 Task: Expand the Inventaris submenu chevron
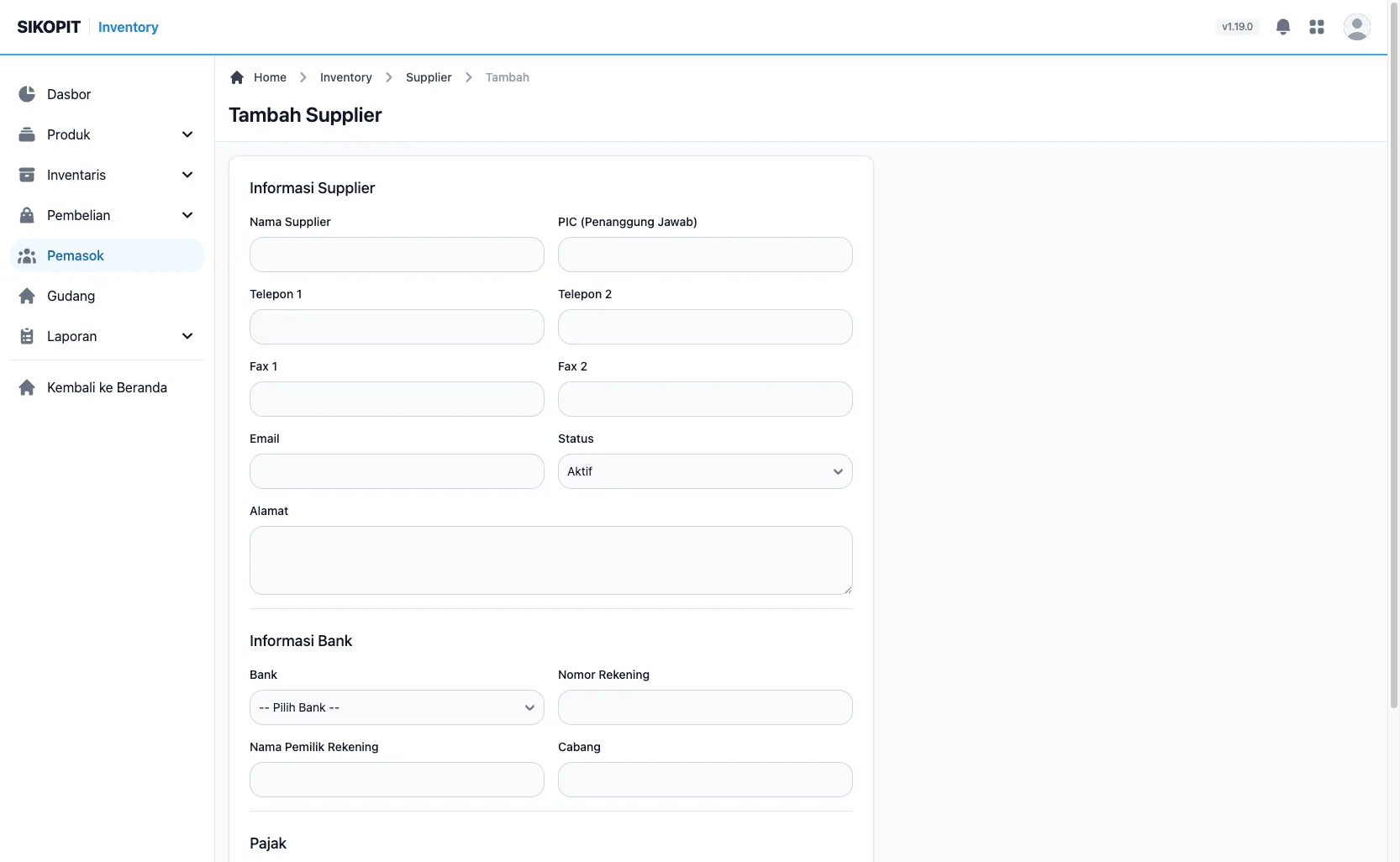click(x=187, y=175)
